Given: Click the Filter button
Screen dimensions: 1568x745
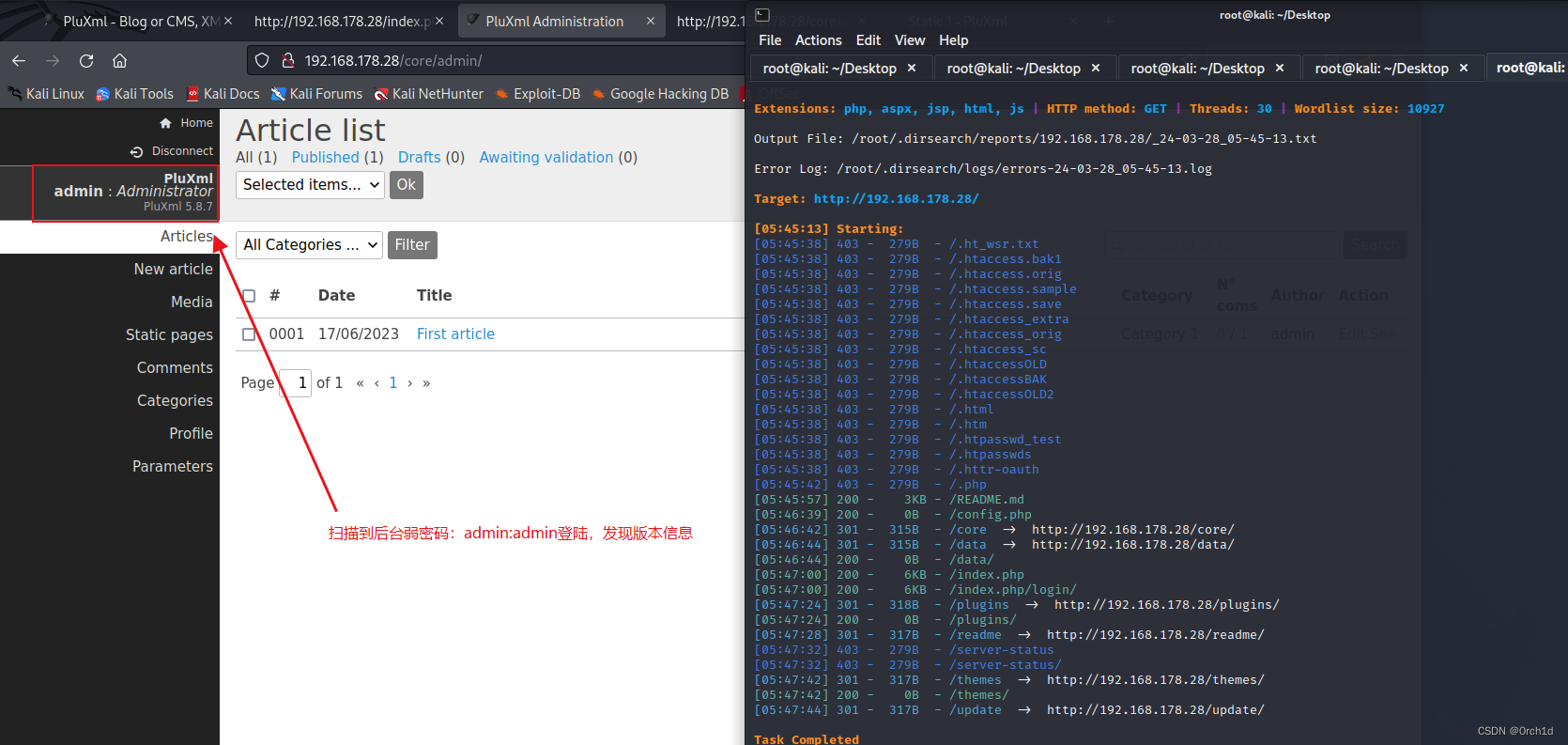Looking at the screenshot, I should 412,245.
